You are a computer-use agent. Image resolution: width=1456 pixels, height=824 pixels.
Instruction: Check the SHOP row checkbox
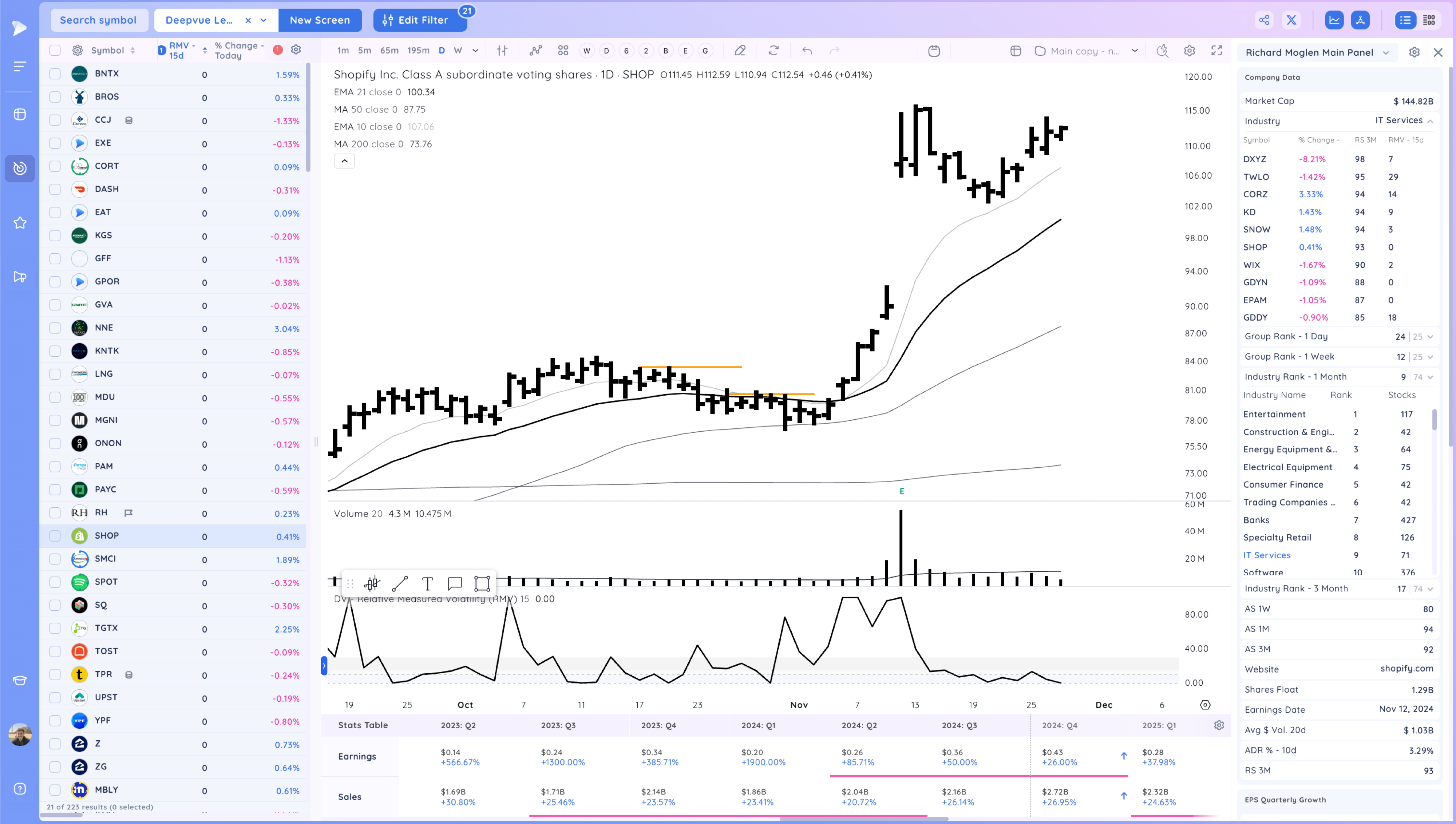(x=55, y=536)
